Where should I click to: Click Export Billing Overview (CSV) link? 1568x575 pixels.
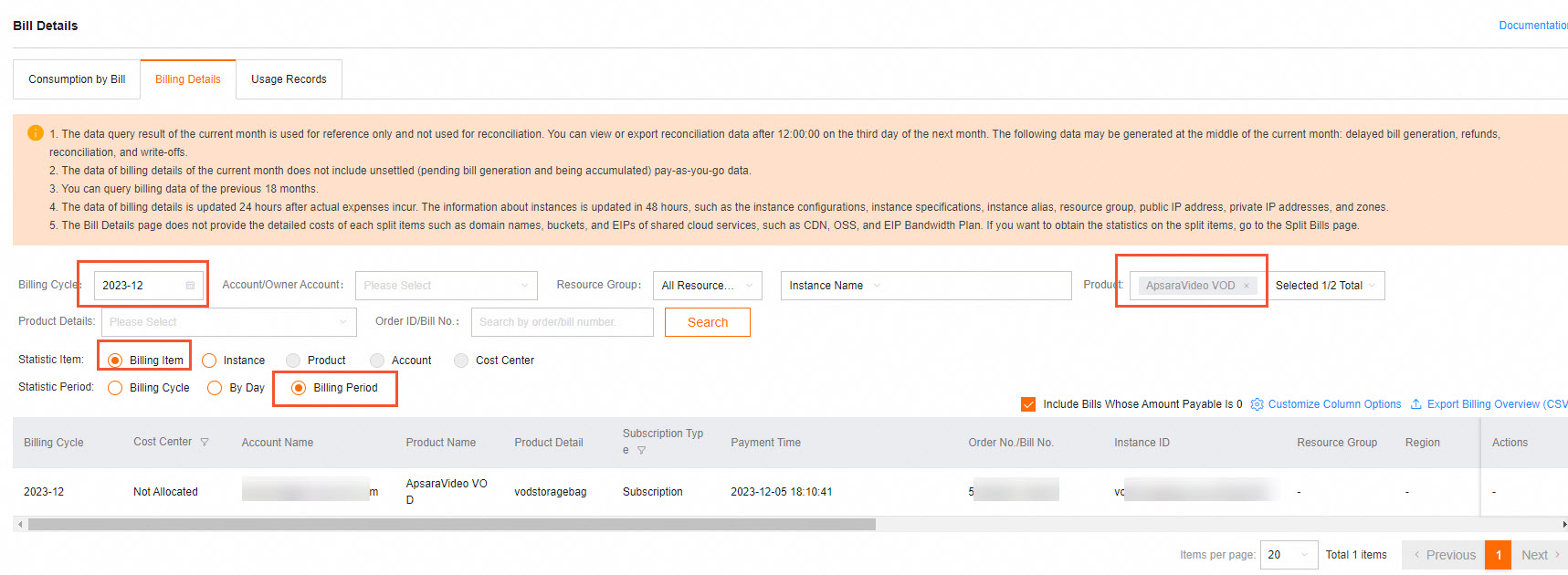point(1498,404)
